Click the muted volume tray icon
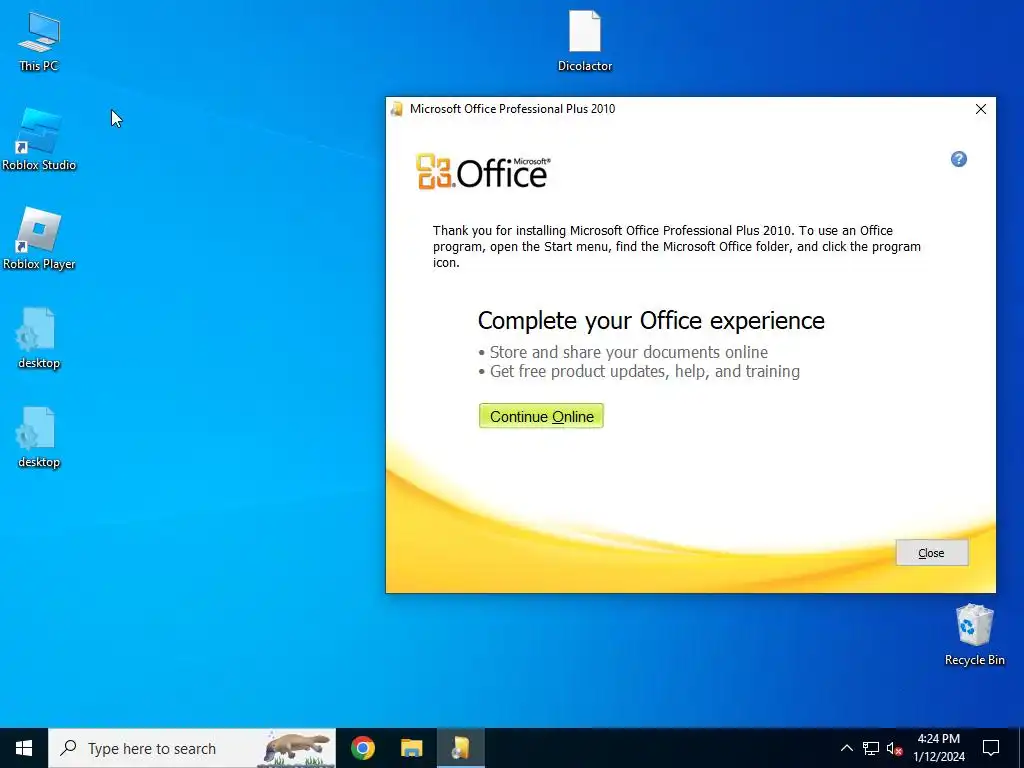 895,748
